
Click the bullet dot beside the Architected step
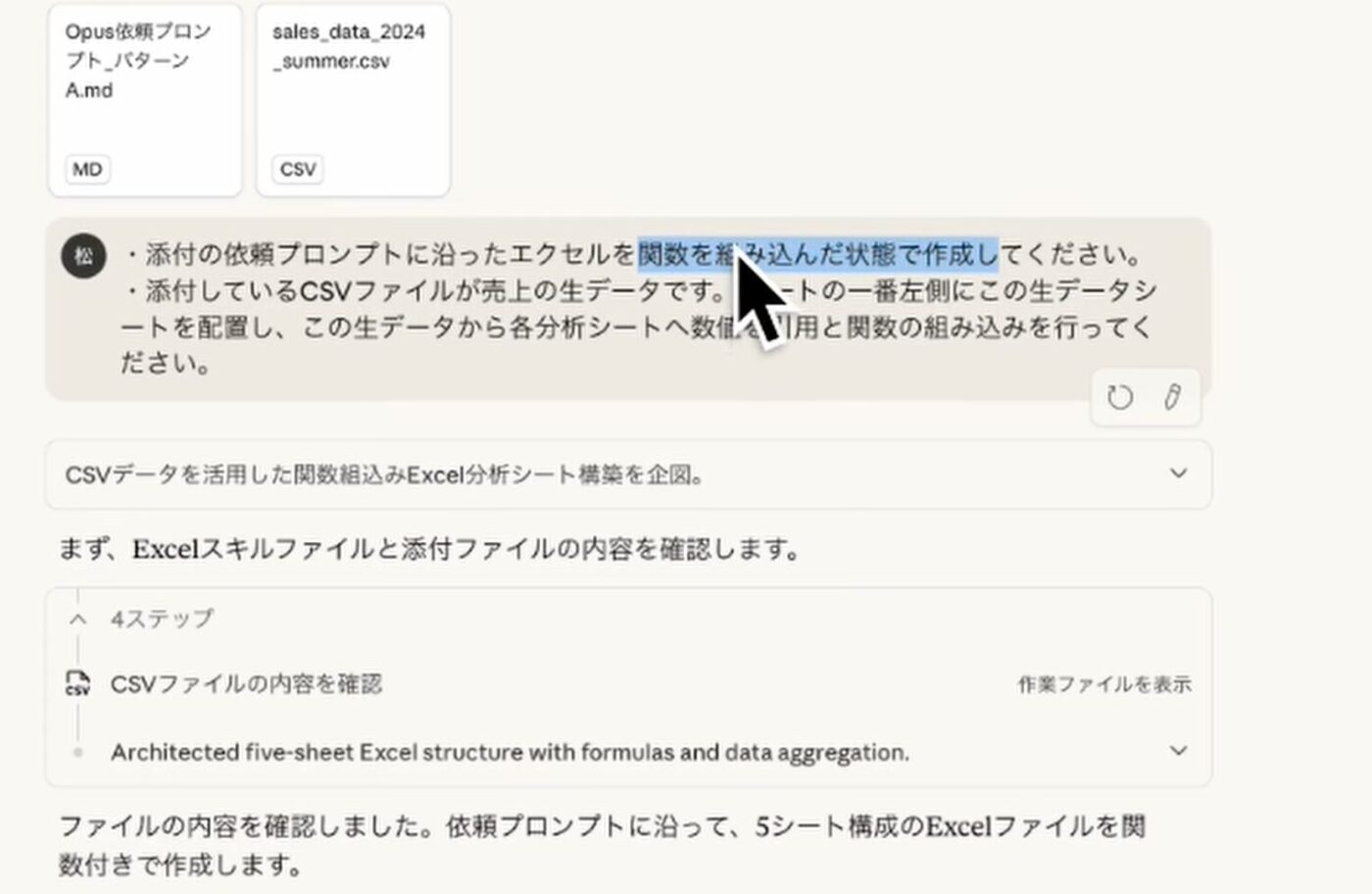[77, 753]
